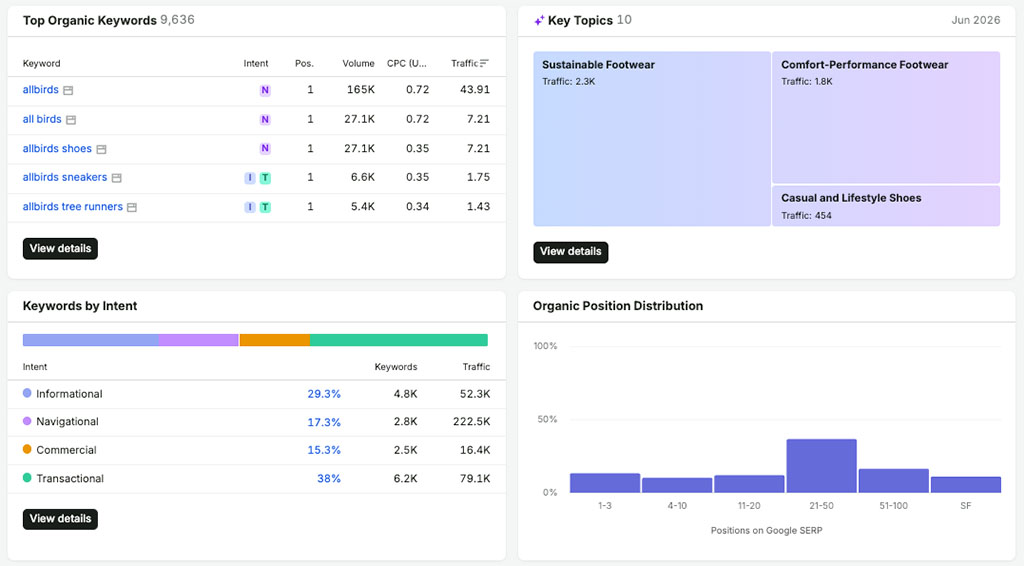Open the allbirds shoes keyword link
1024x566 pixels.
pos(57,149)
